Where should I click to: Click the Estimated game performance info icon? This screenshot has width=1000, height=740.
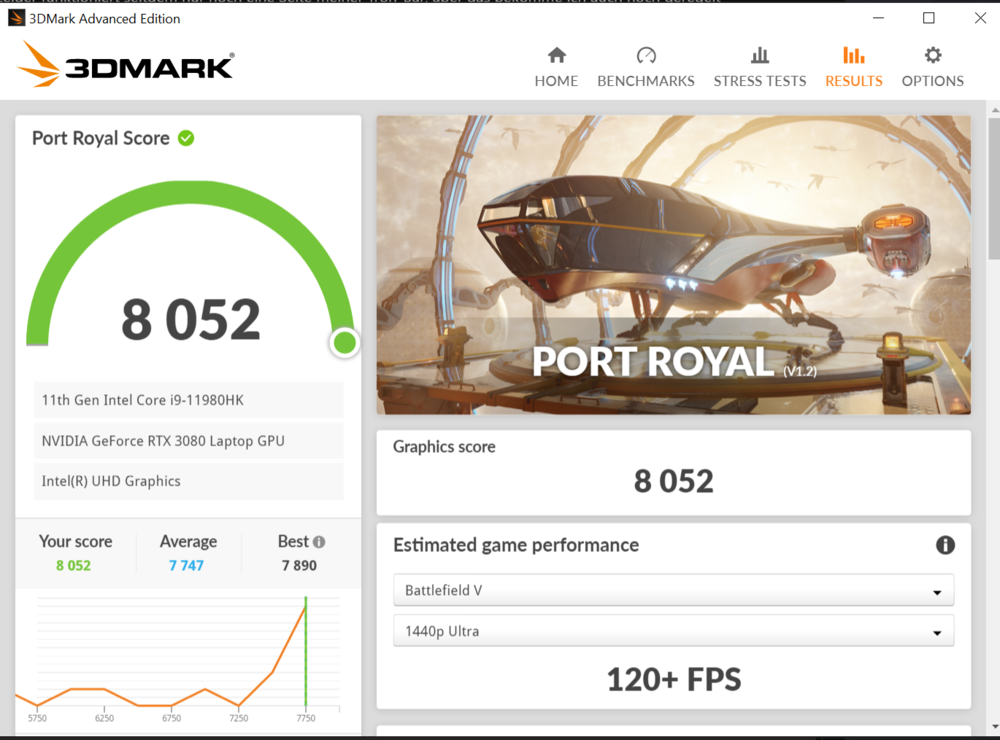pos(945,545)
